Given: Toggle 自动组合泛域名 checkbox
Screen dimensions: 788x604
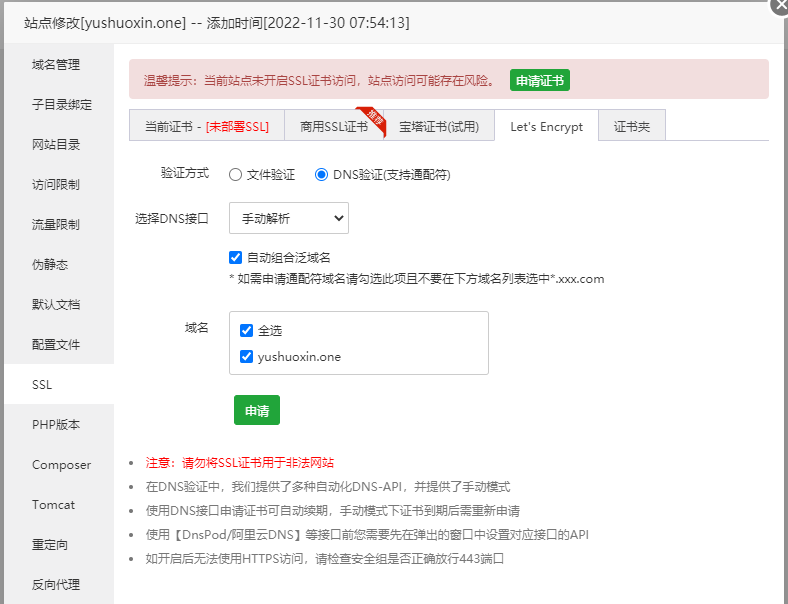Looking at the screenshot, I should click(236, 257).
